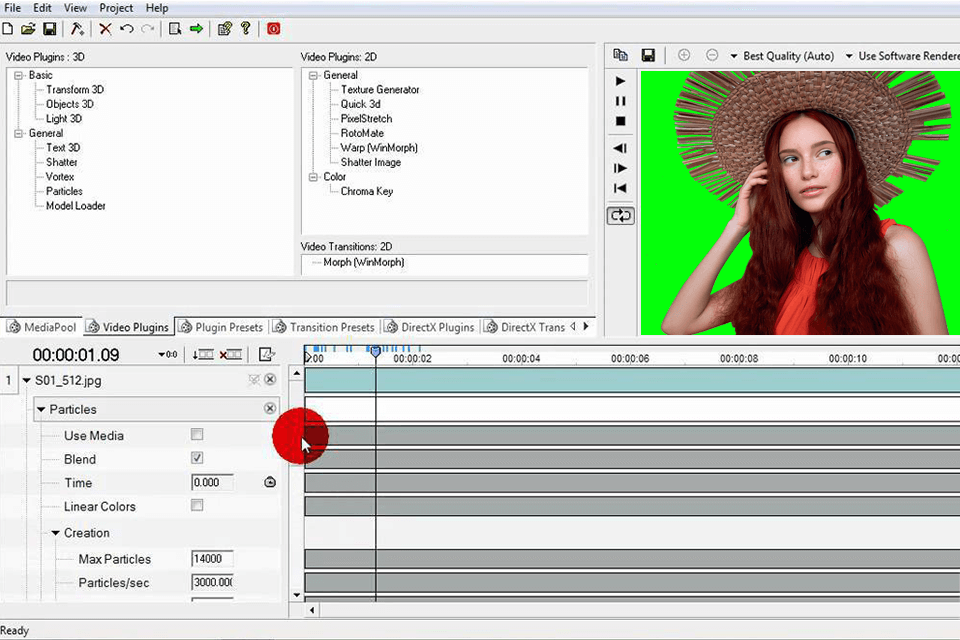The width and height of the screenshot is (960, 640).
Task: Open the Project menu
Action: tap(116, 8)
